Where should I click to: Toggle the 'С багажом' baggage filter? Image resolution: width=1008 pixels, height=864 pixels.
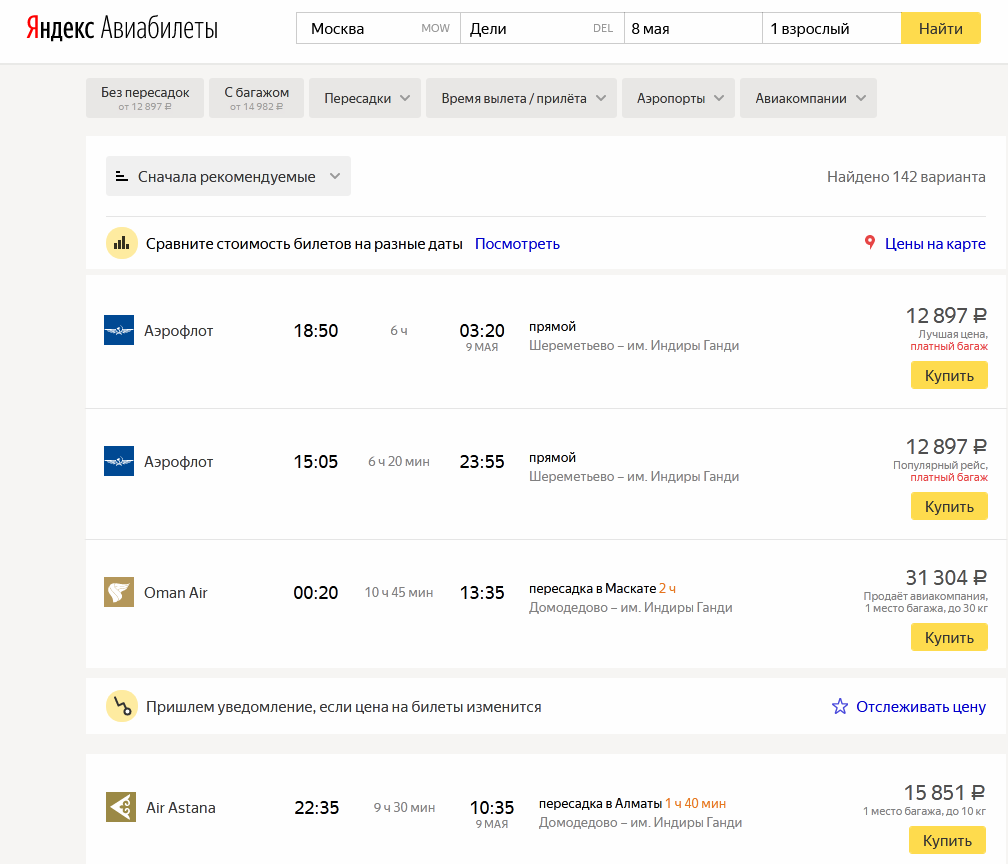point(257,98)
